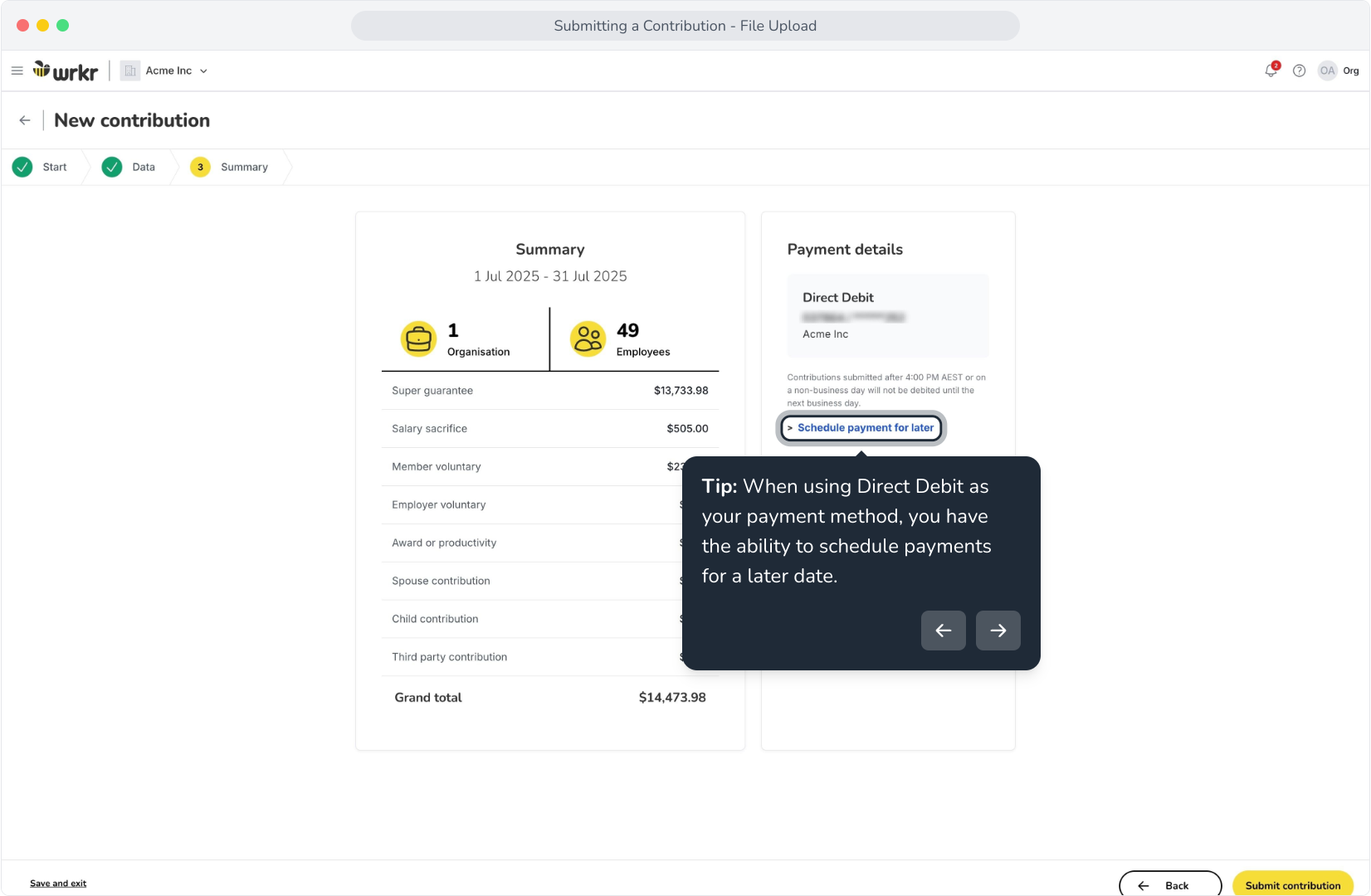Viewport: 1371px width, 896px height.
Task: Click the Organisation briefcase icon
Action: pyautogui.click(x=418, y=338)
